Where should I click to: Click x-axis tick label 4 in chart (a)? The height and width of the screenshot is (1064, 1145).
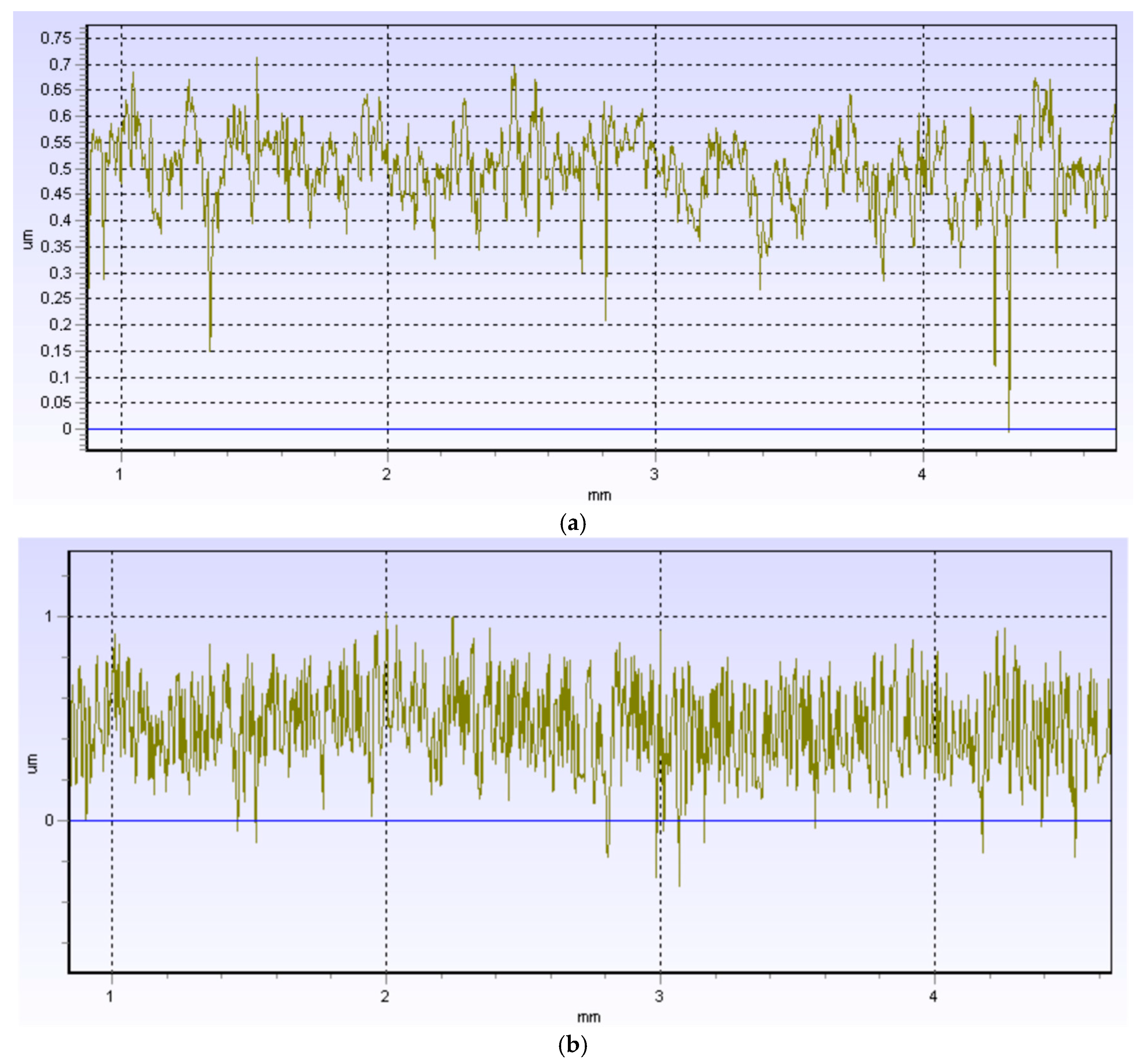(922, 474)
